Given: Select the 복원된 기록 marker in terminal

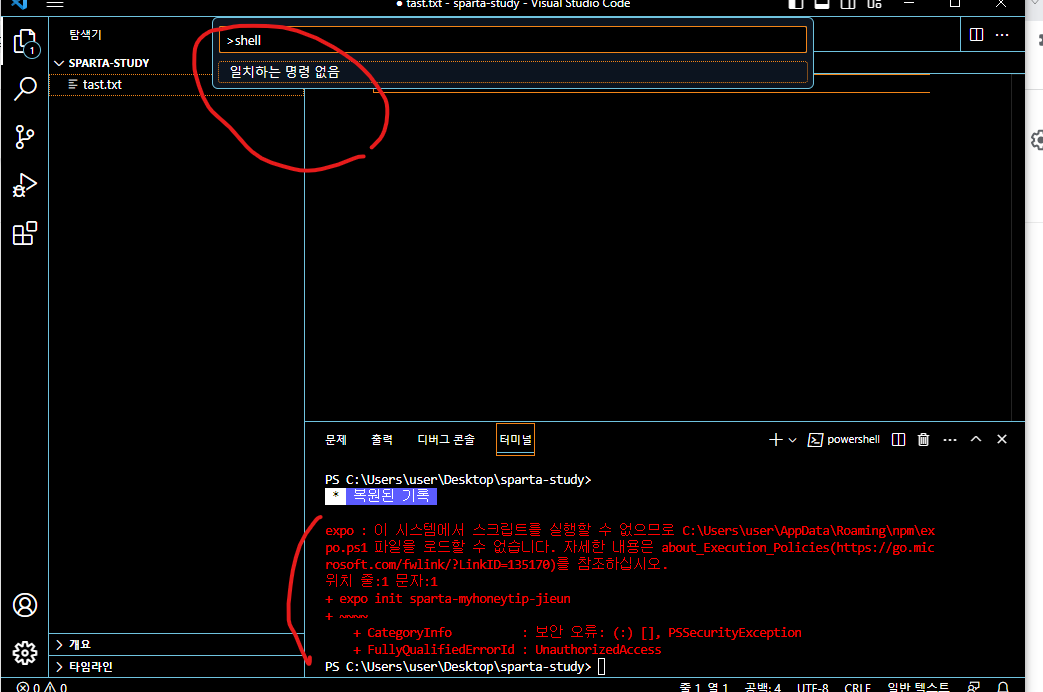Looking at the screenshot, I should [380, 496].
